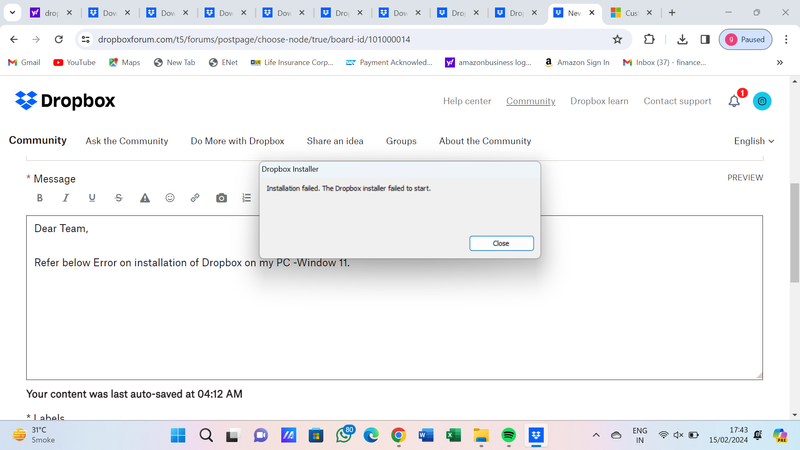Screen dimensions: 800x450
Task: Open Word from taskbar
Action: click(x=426, y=435)
